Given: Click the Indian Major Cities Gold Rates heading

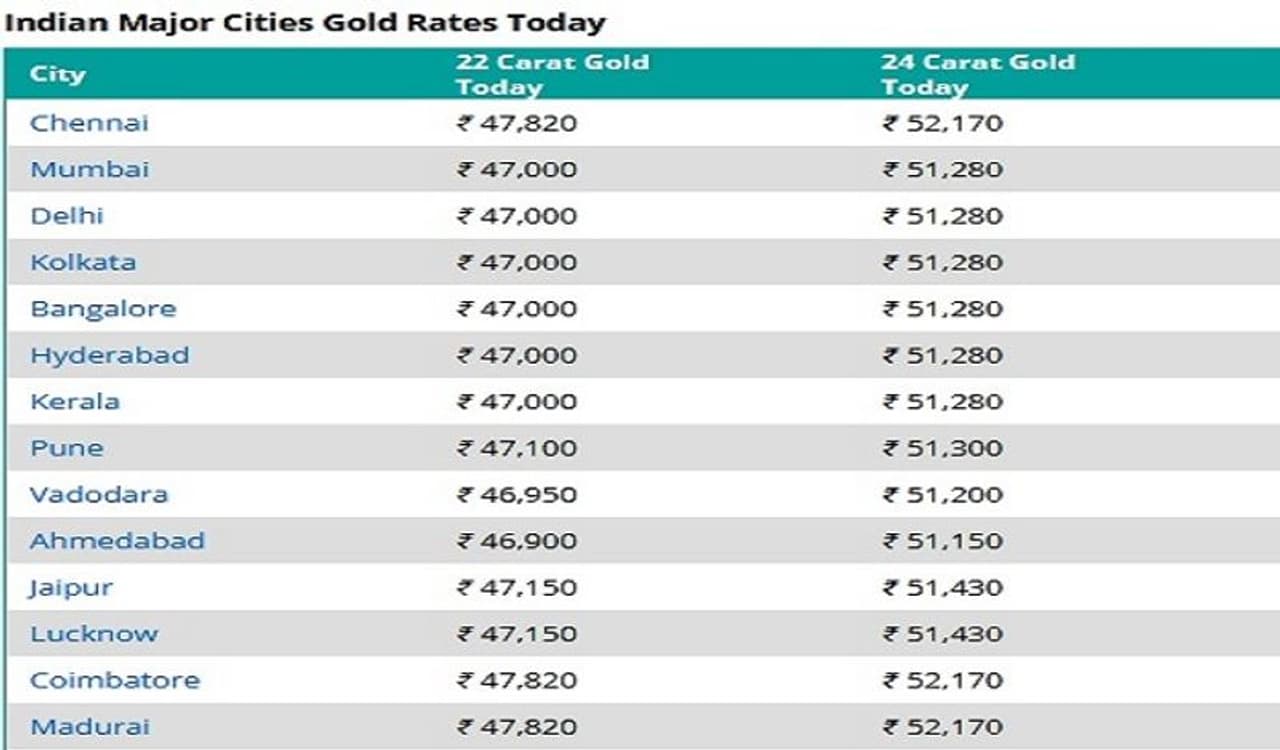Looking at the screenshot, I should (x=305, y=21).
